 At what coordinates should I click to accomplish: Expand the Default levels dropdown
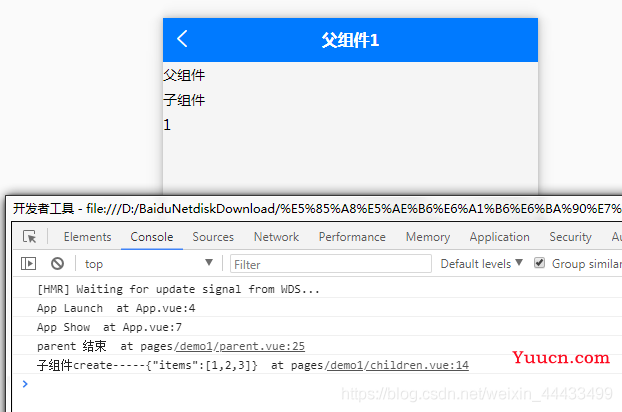coord(482,263)
